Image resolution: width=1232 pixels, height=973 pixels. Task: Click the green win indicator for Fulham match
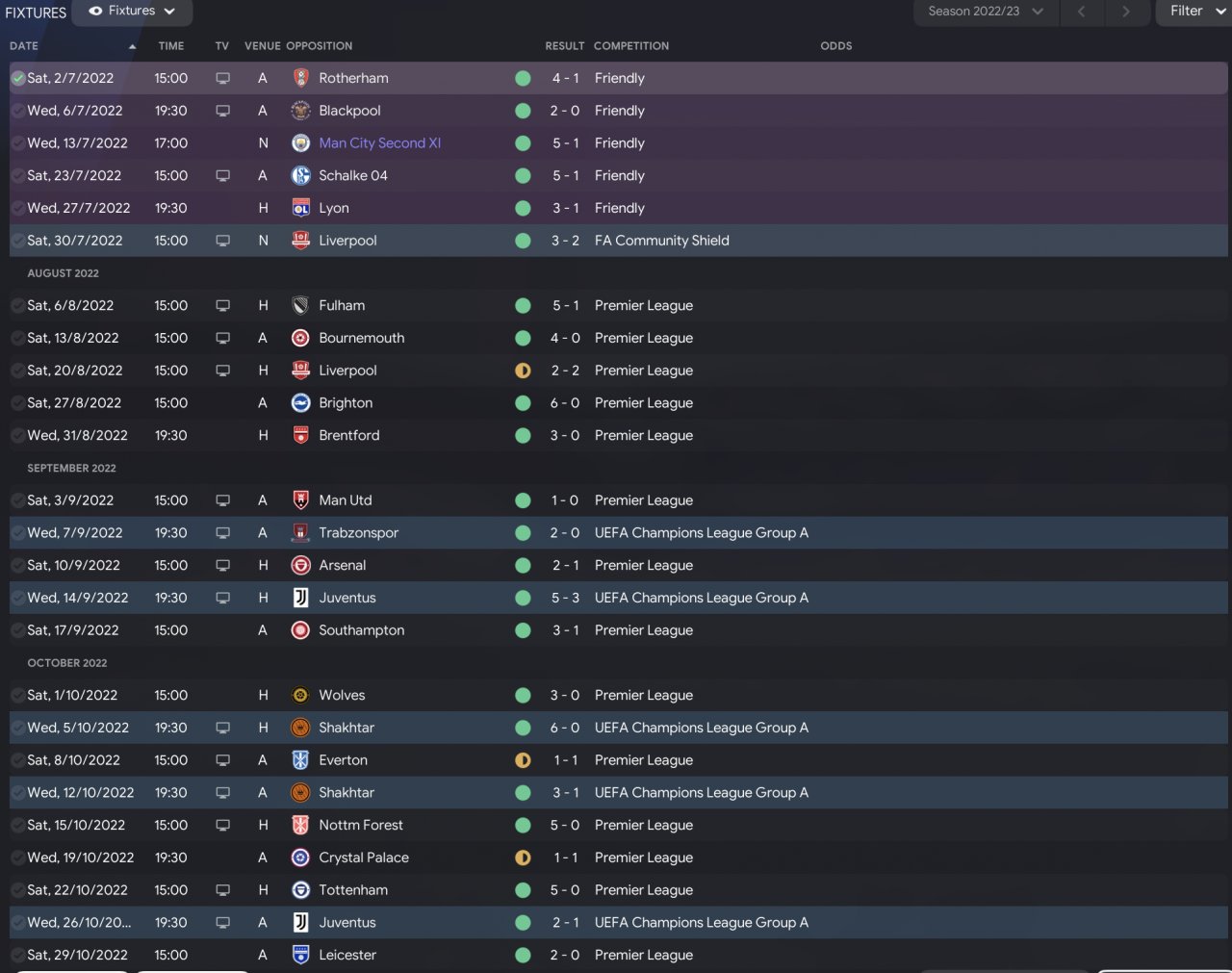click(x=523, y=305)
